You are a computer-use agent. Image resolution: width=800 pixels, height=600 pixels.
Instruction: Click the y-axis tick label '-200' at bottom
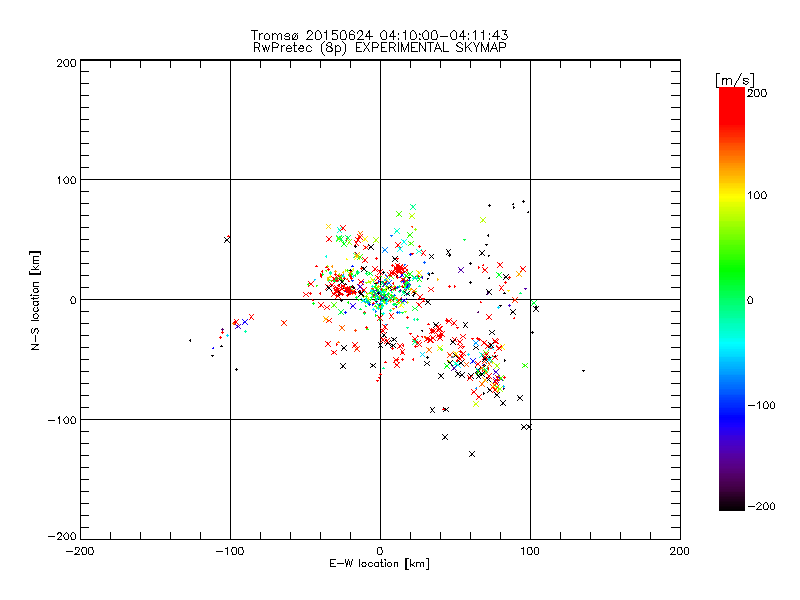pos(62,536)
